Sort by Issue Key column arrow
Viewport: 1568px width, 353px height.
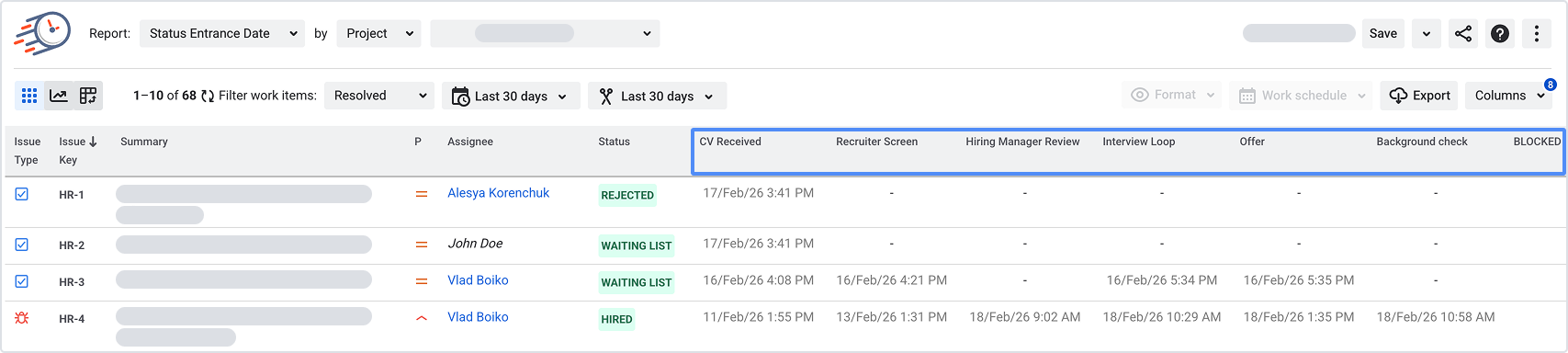coord(93,142)
